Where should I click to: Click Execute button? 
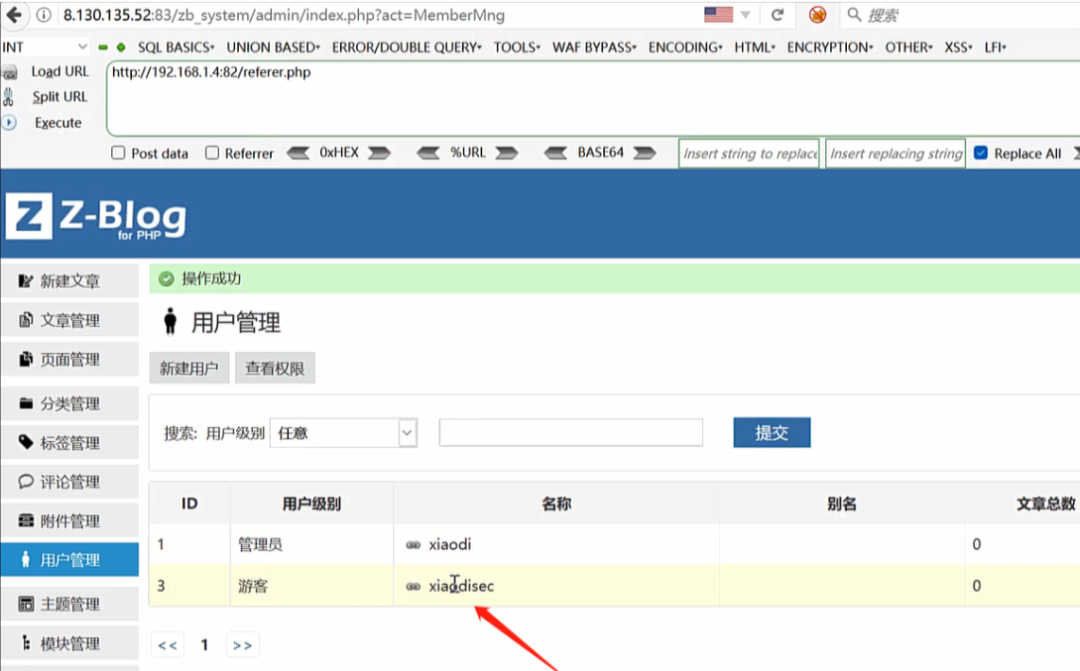click(58, 123)
